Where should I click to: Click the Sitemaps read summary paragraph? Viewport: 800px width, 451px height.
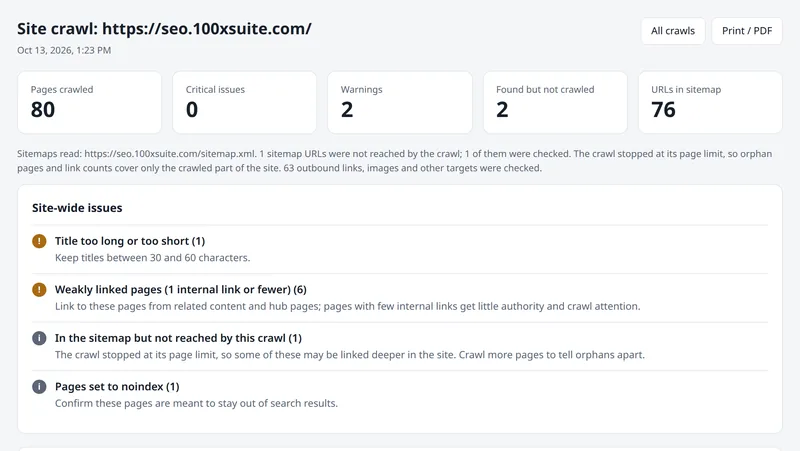(394, 161)
